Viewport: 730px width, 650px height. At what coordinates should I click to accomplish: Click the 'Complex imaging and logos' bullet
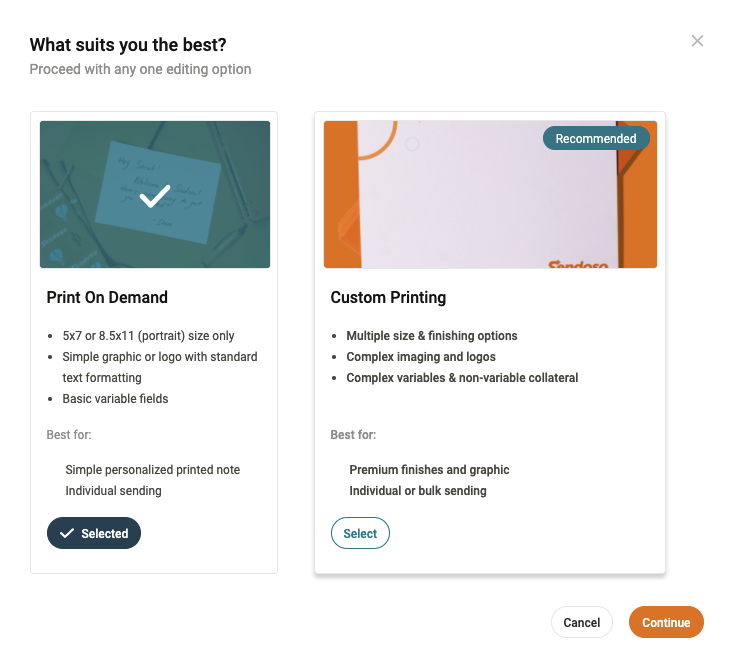pos(421,357)
